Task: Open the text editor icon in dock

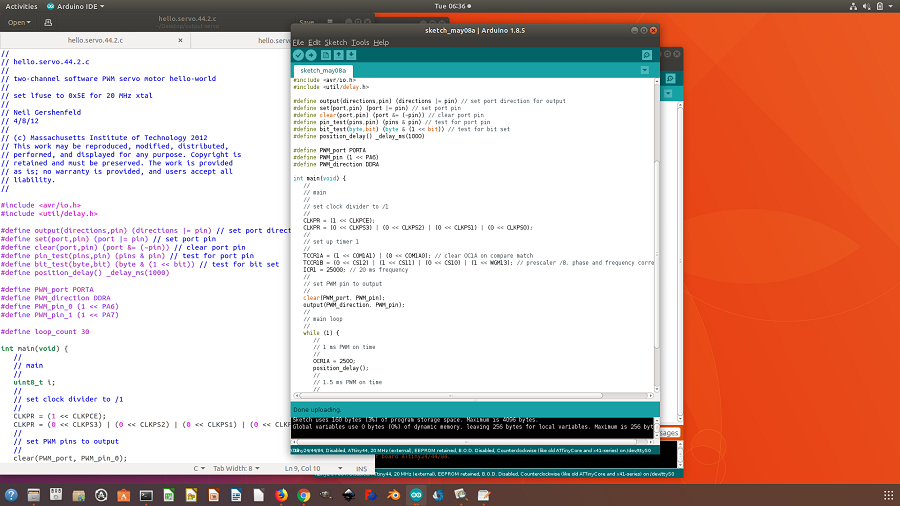Action: coord(483,495)
